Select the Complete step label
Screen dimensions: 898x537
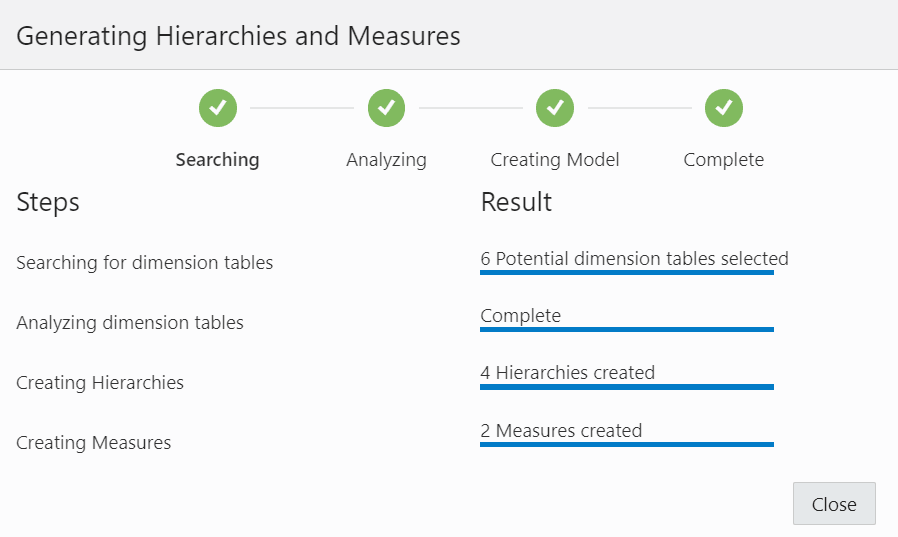click(x=723, y=160)
